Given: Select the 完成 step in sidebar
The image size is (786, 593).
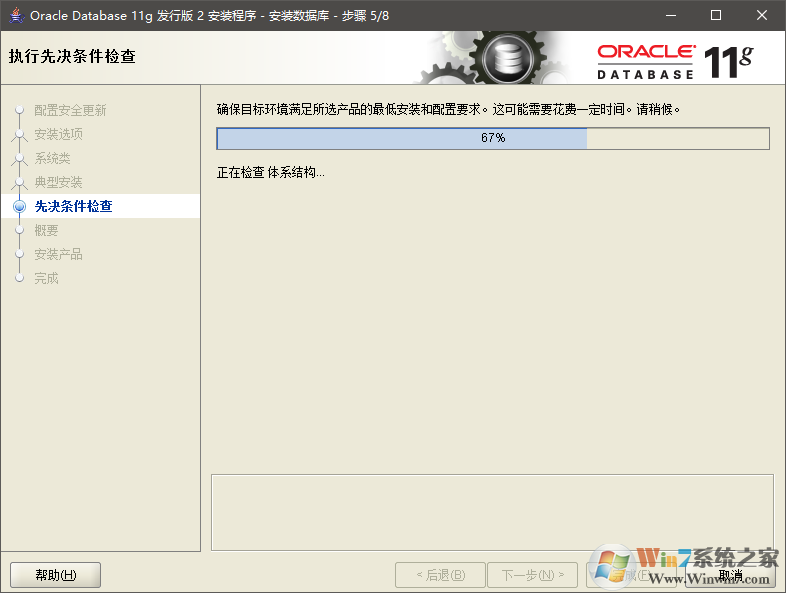Looking at the screenshot, I should pos(46,278).
